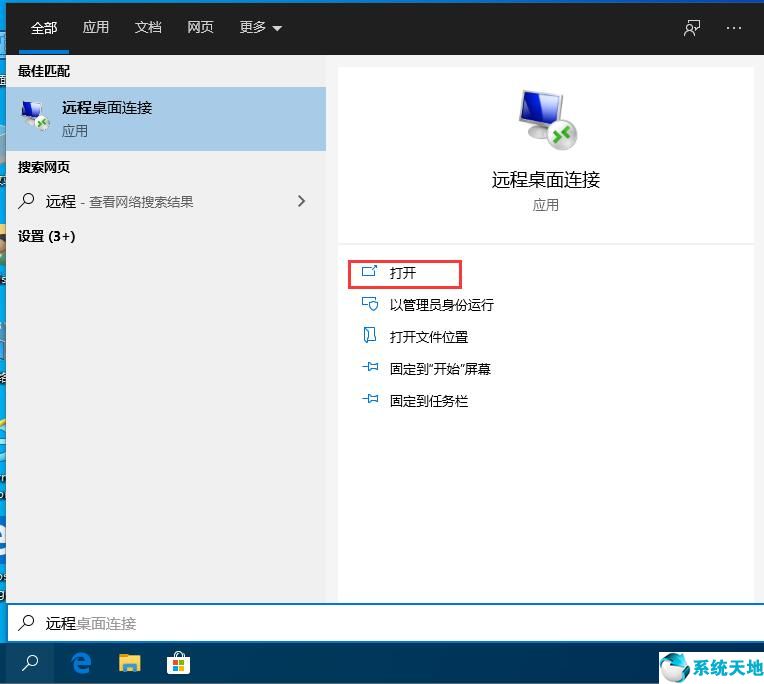
Task: Click the large 远程桌面连接 preview icon
Action: pos(547,119)
